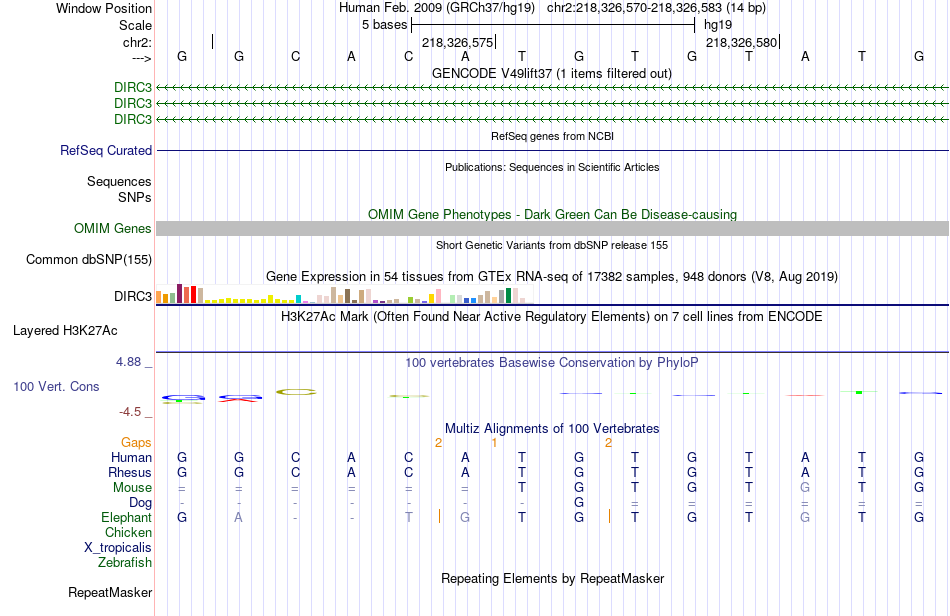
Task: Open the '100 vertebrates Basewise Conservation by PhyloP' title
Action: (552, 363)
